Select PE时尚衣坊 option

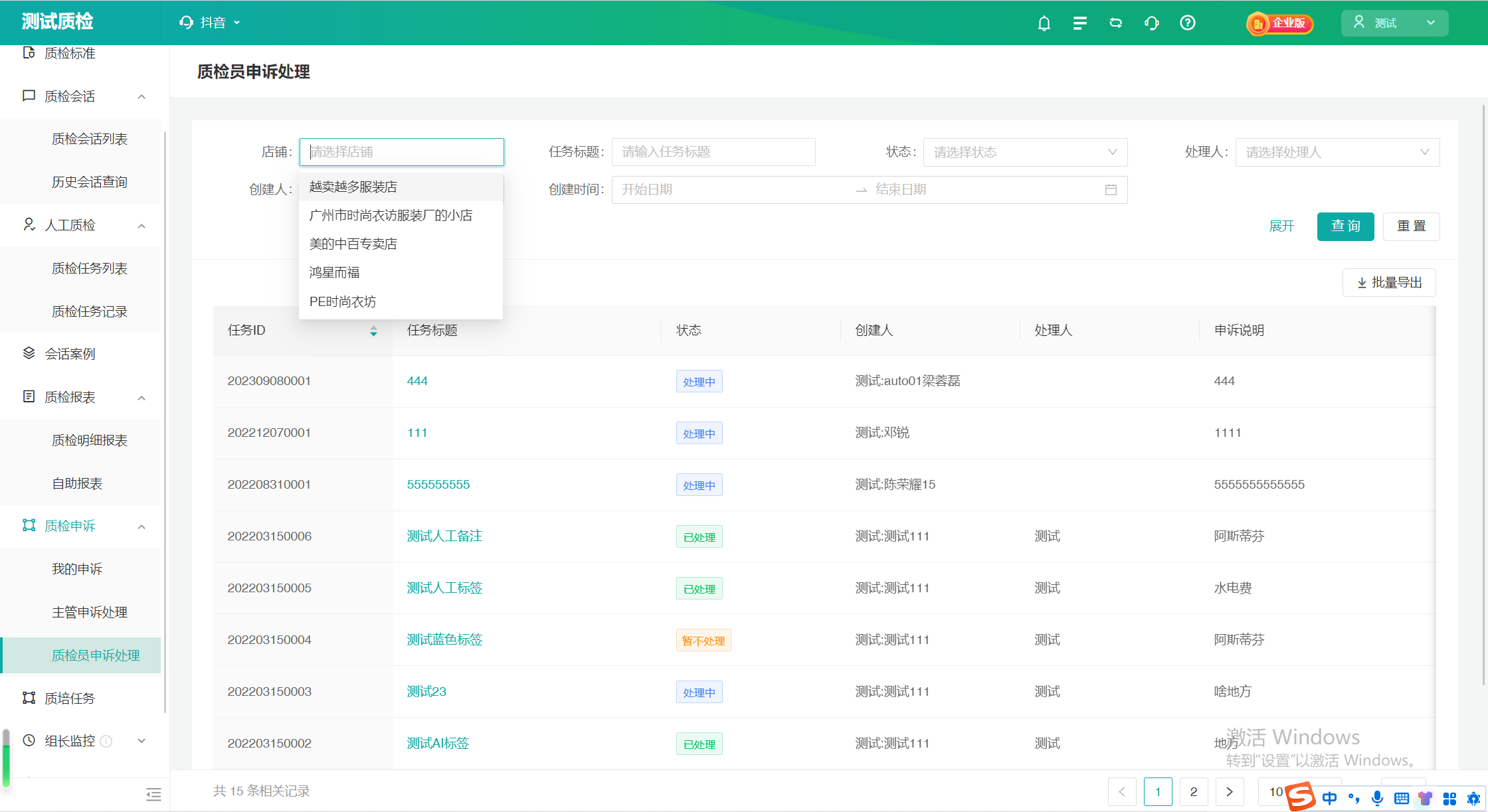[401, 302]
